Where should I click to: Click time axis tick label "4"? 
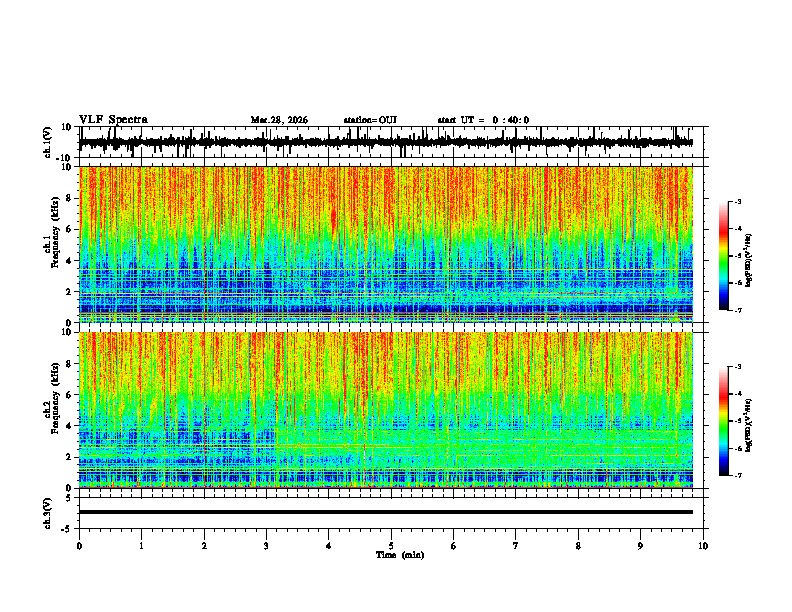click(x=329, y=546)
